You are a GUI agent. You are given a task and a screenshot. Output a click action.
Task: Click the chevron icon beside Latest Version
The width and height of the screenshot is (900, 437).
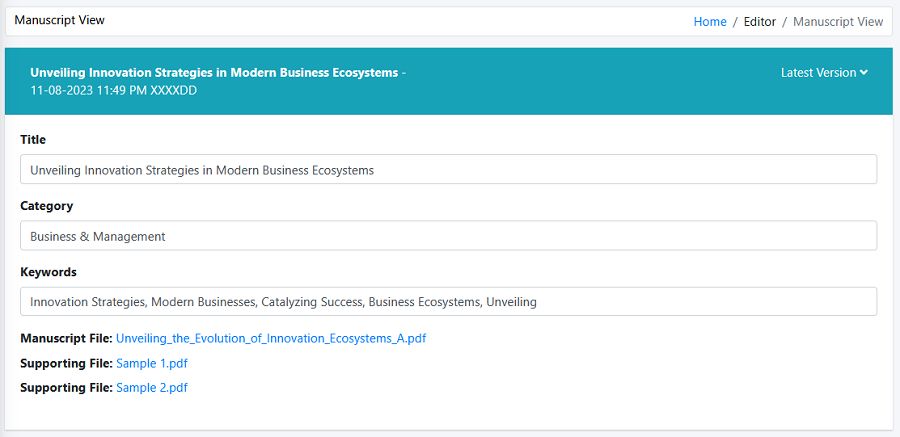pos(863,73)
